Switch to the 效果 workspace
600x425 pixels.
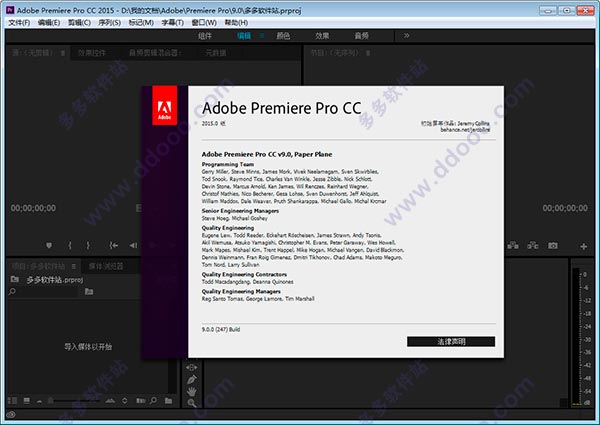[322, 36]
